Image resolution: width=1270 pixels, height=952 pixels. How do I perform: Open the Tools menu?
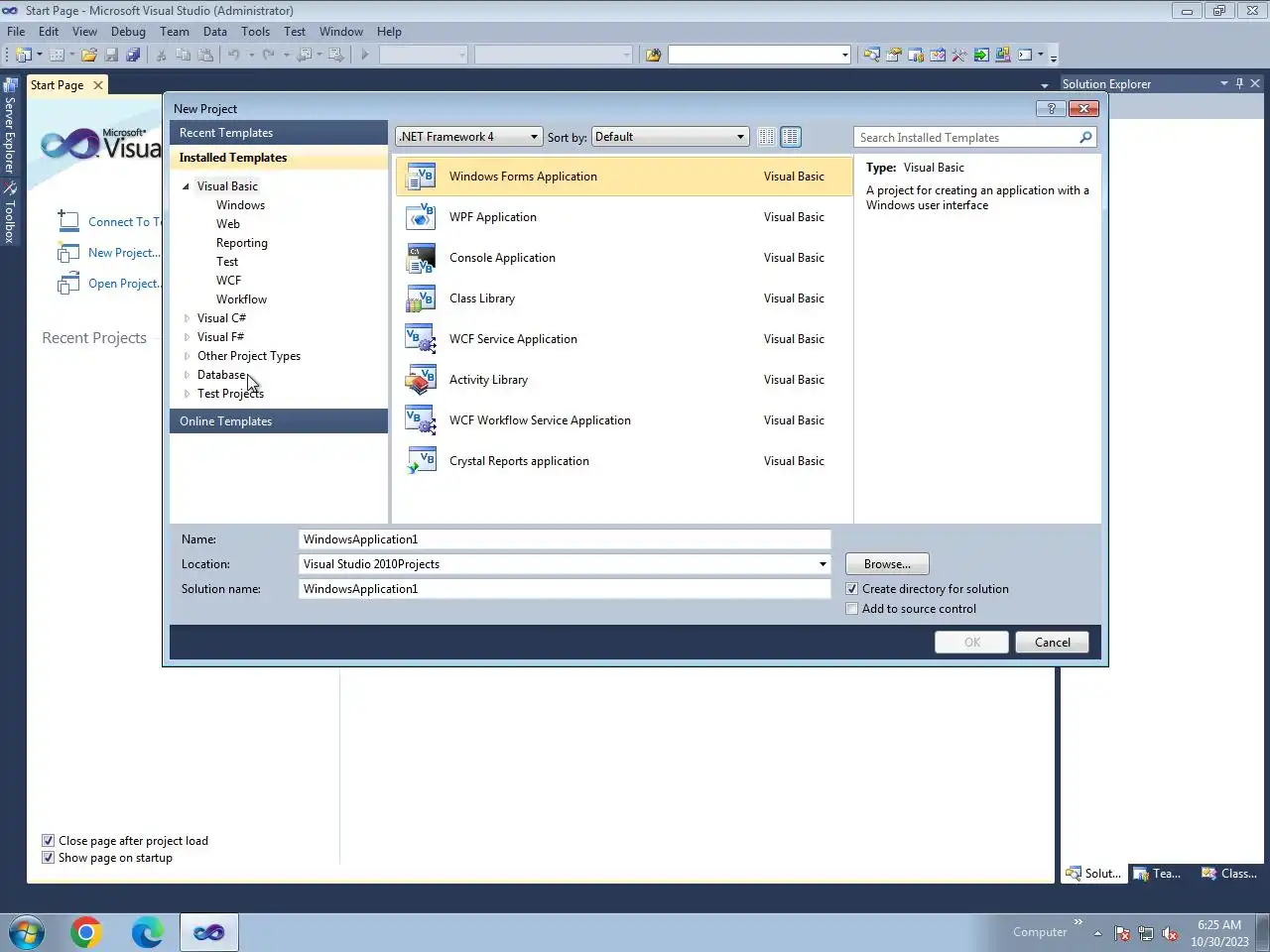[x=255, y=32]
